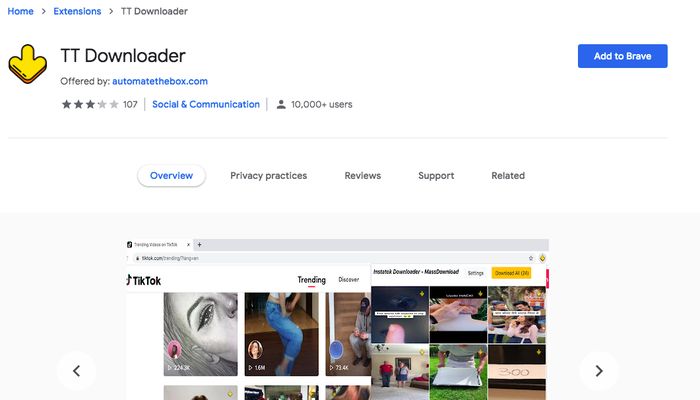Click the Add to Brave button
Screen dimensions: 700x400
coord(622,56)
